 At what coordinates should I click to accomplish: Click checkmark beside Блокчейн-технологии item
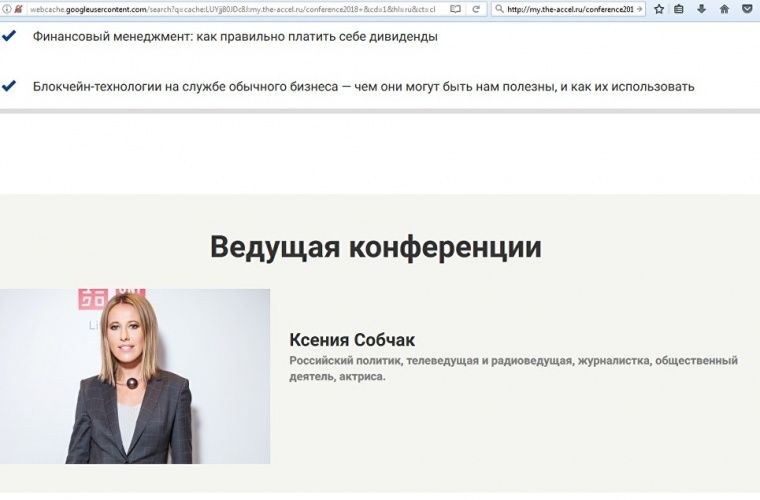[9, 86]
